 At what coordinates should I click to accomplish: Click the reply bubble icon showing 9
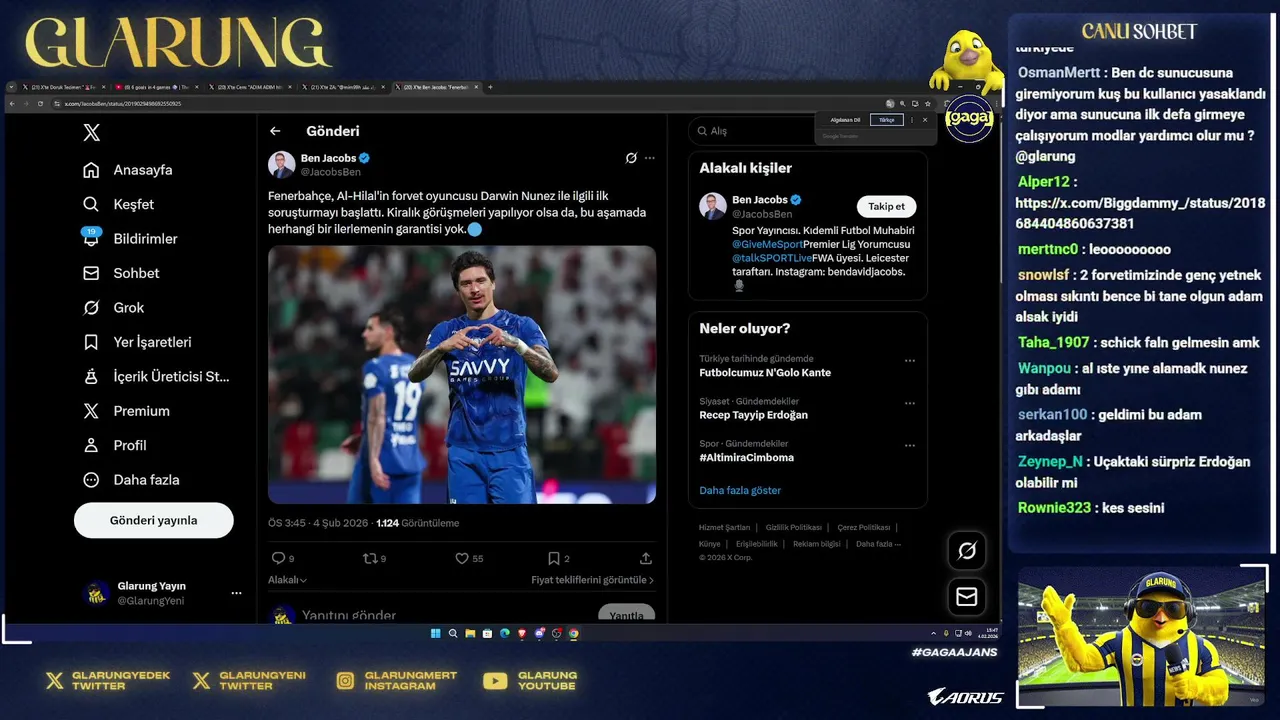coord(278,558)
